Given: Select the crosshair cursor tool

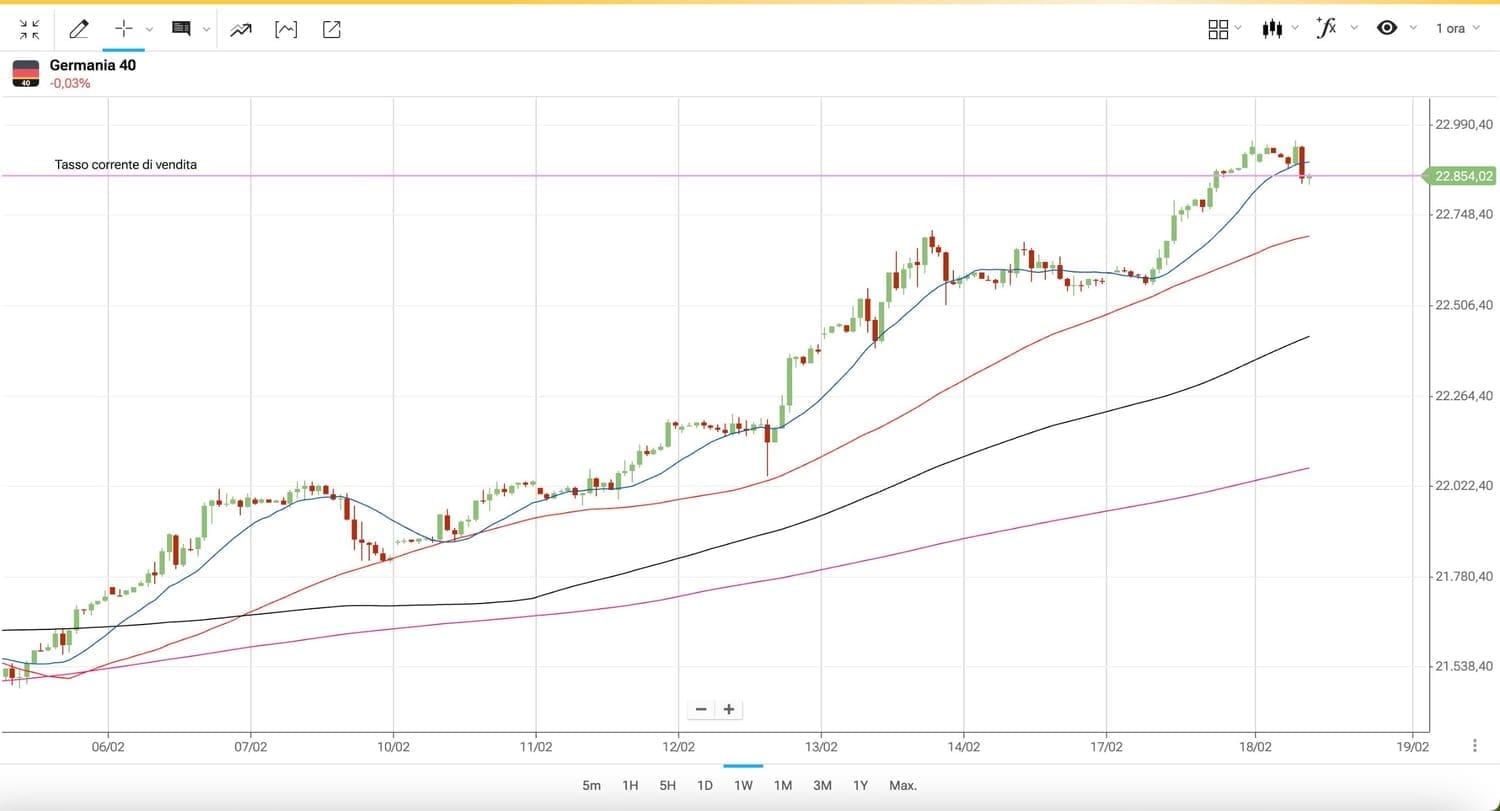Looking at the screenshot, I should click(124, 29).
